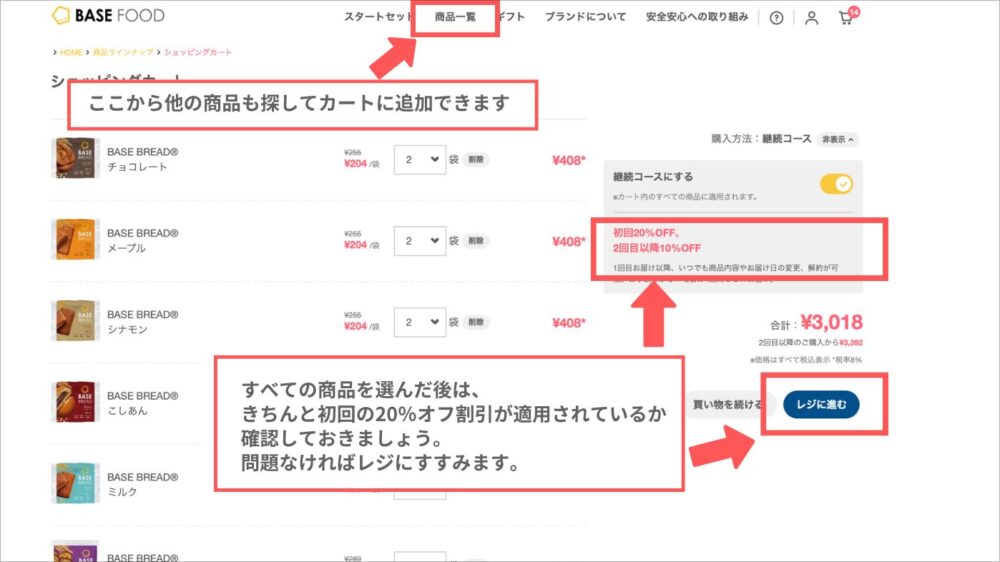
Task: Open ギフト menu item
Action: (x=512, y=17)
